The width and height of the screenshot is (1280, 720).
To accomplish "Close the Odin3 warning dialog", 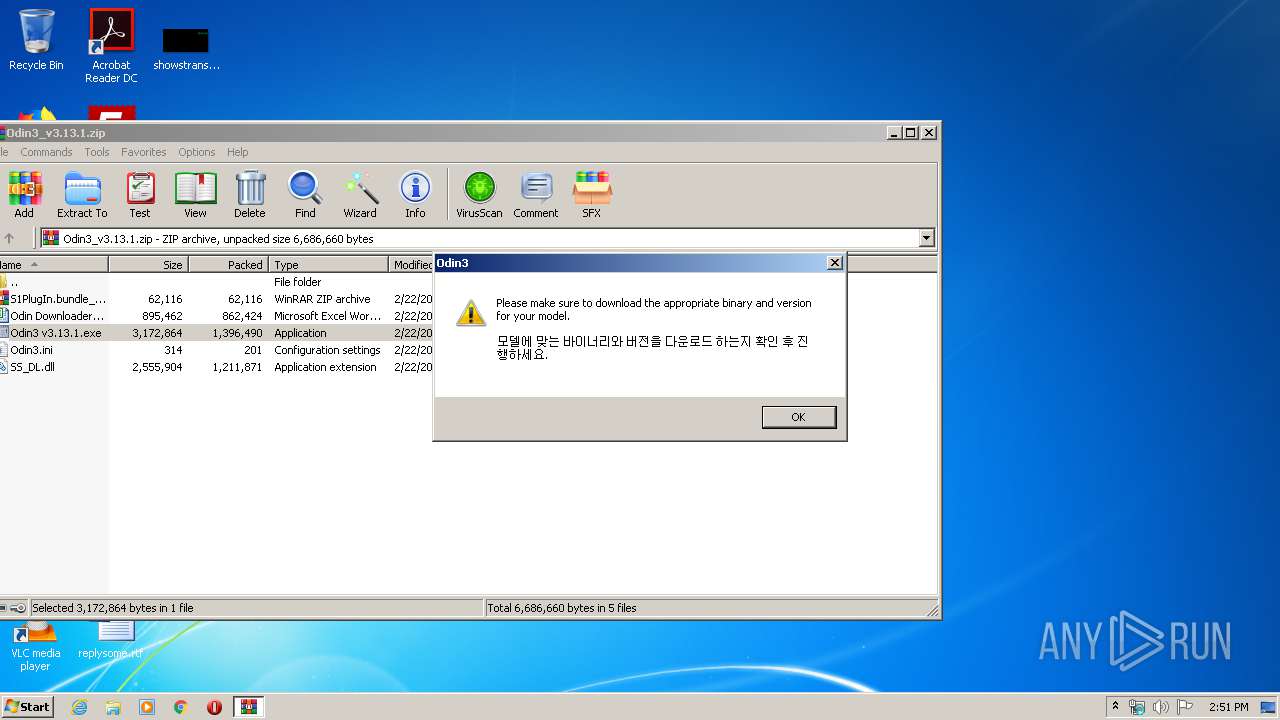I will (835, 263).
